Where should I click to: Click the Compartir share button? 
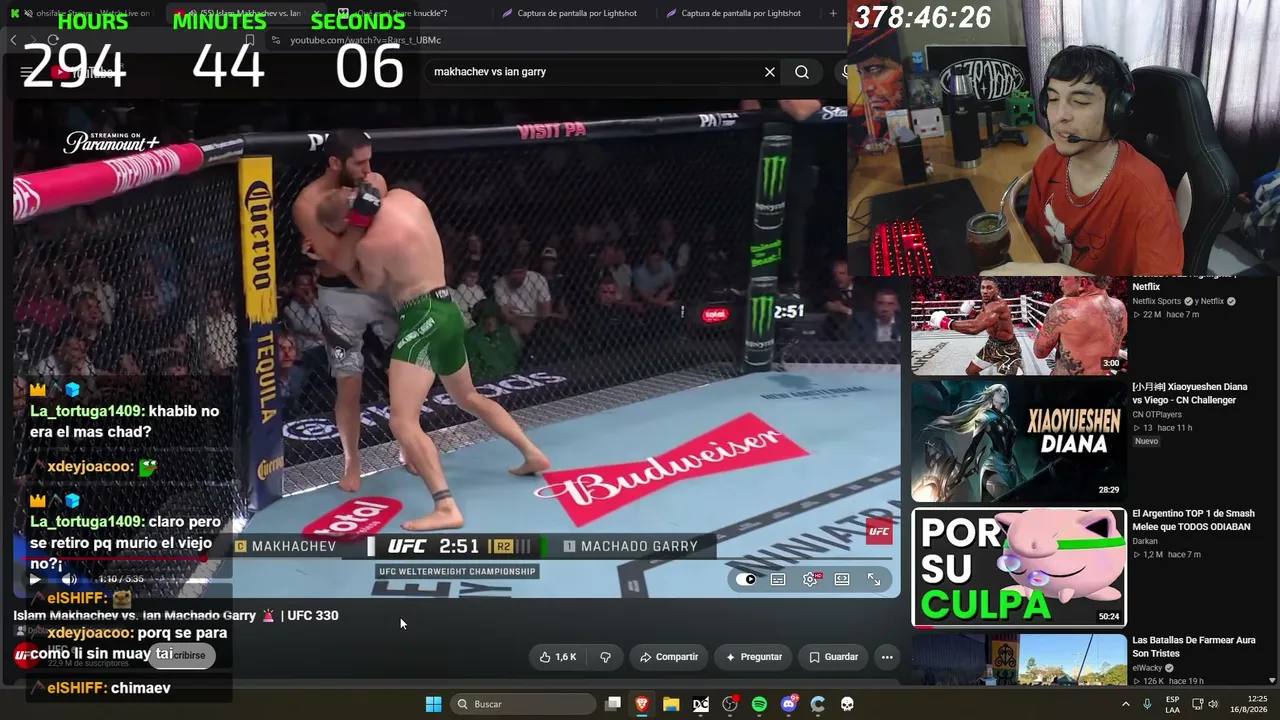click(x=669, y=657)
